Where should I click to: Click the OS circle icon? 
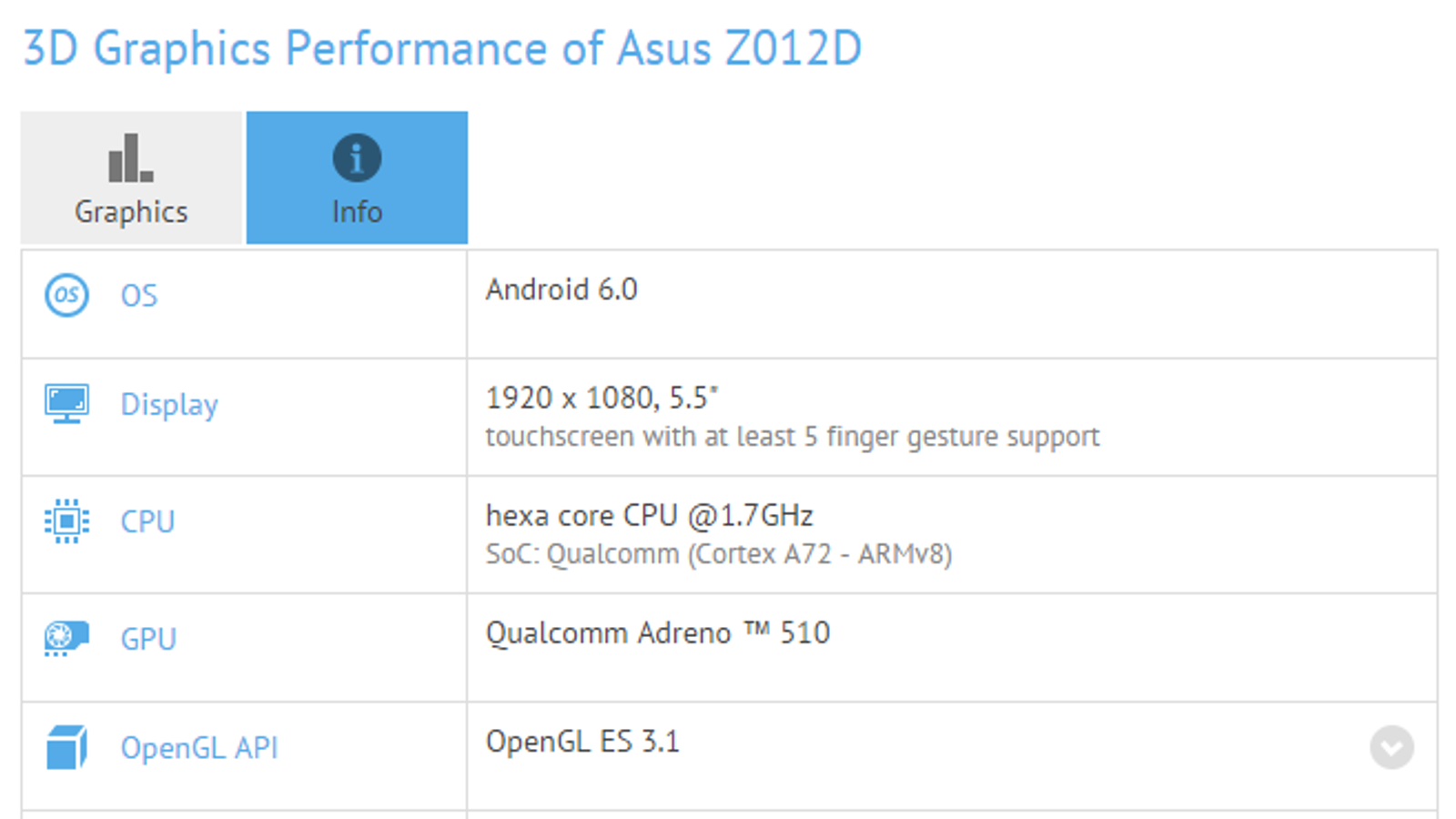(x=66, y=295)
